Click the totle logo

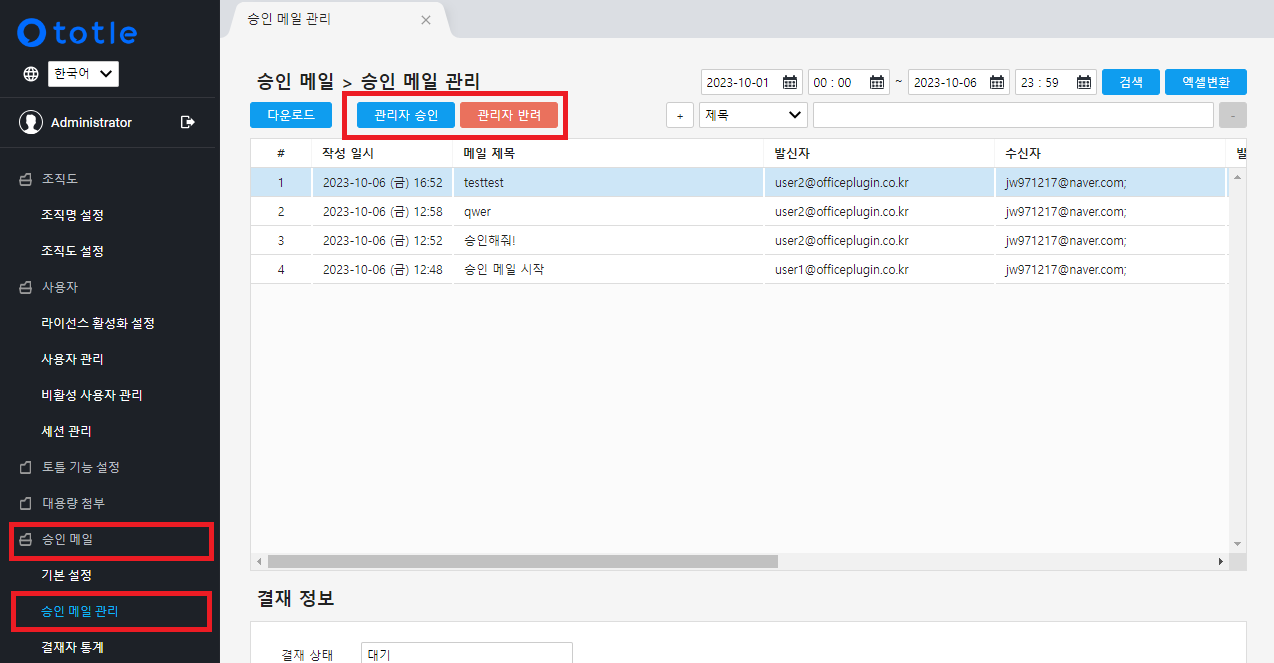(x=77, y=33)
